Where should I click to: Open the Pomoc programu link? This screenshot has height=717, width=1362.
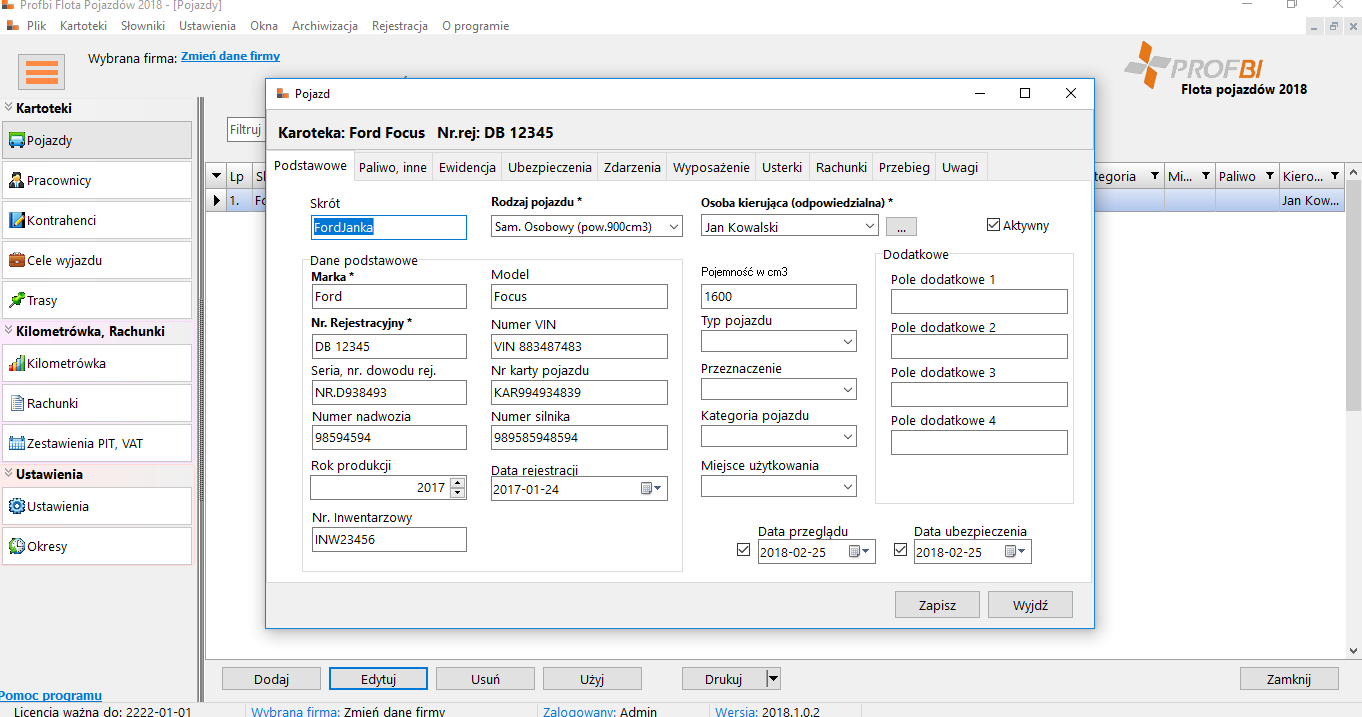(x=51, y=695)
